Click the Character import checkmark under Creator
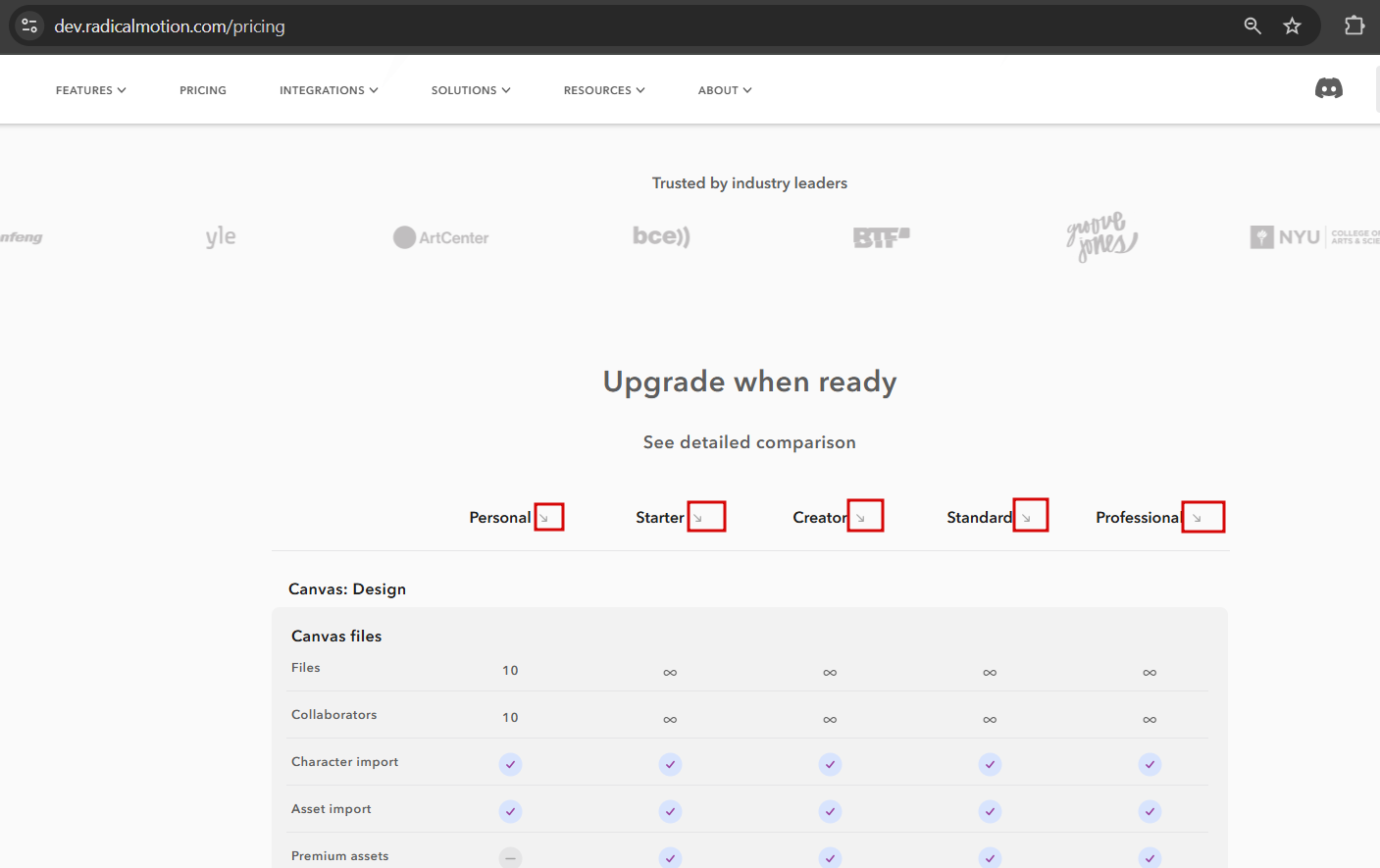Screen dimensions: 1380x868 [830, 764]
